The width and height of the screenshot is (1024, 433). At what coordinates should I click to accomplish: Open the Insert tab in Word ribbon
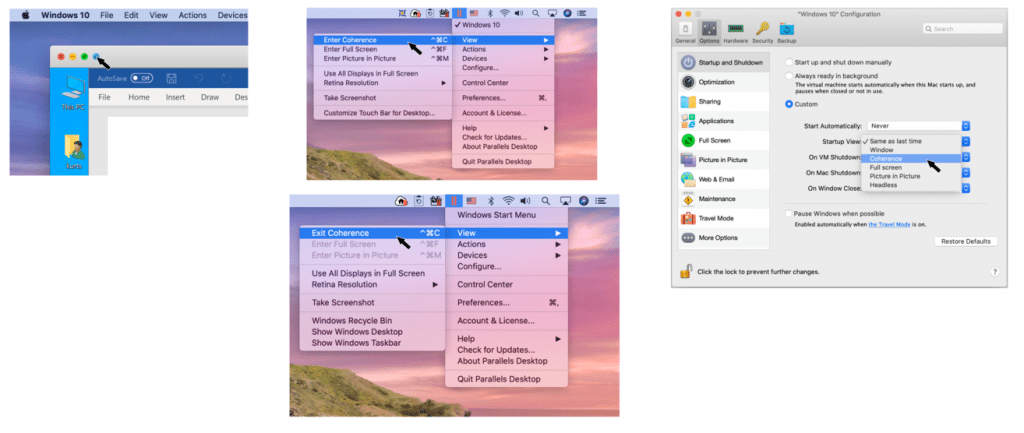click(175, 97)
